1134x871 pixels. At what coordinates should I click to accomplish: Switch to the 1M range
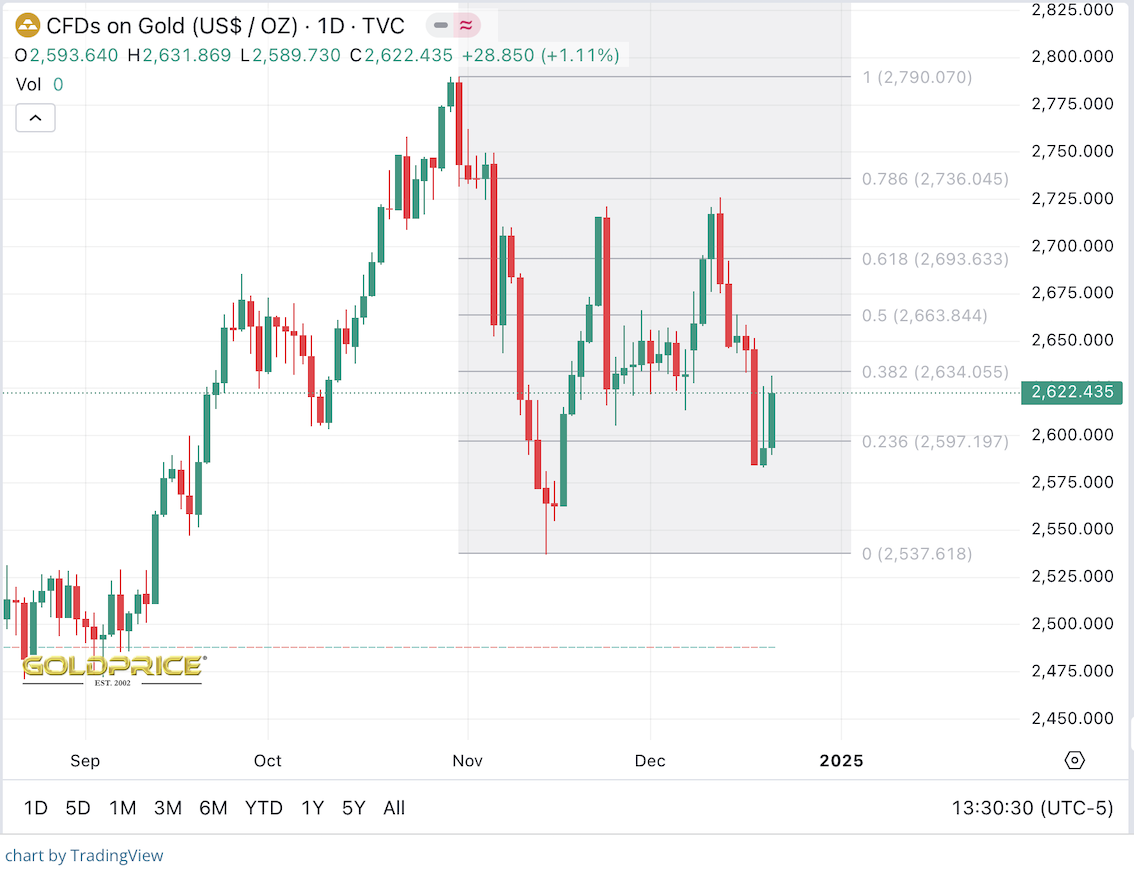(122, 808)
